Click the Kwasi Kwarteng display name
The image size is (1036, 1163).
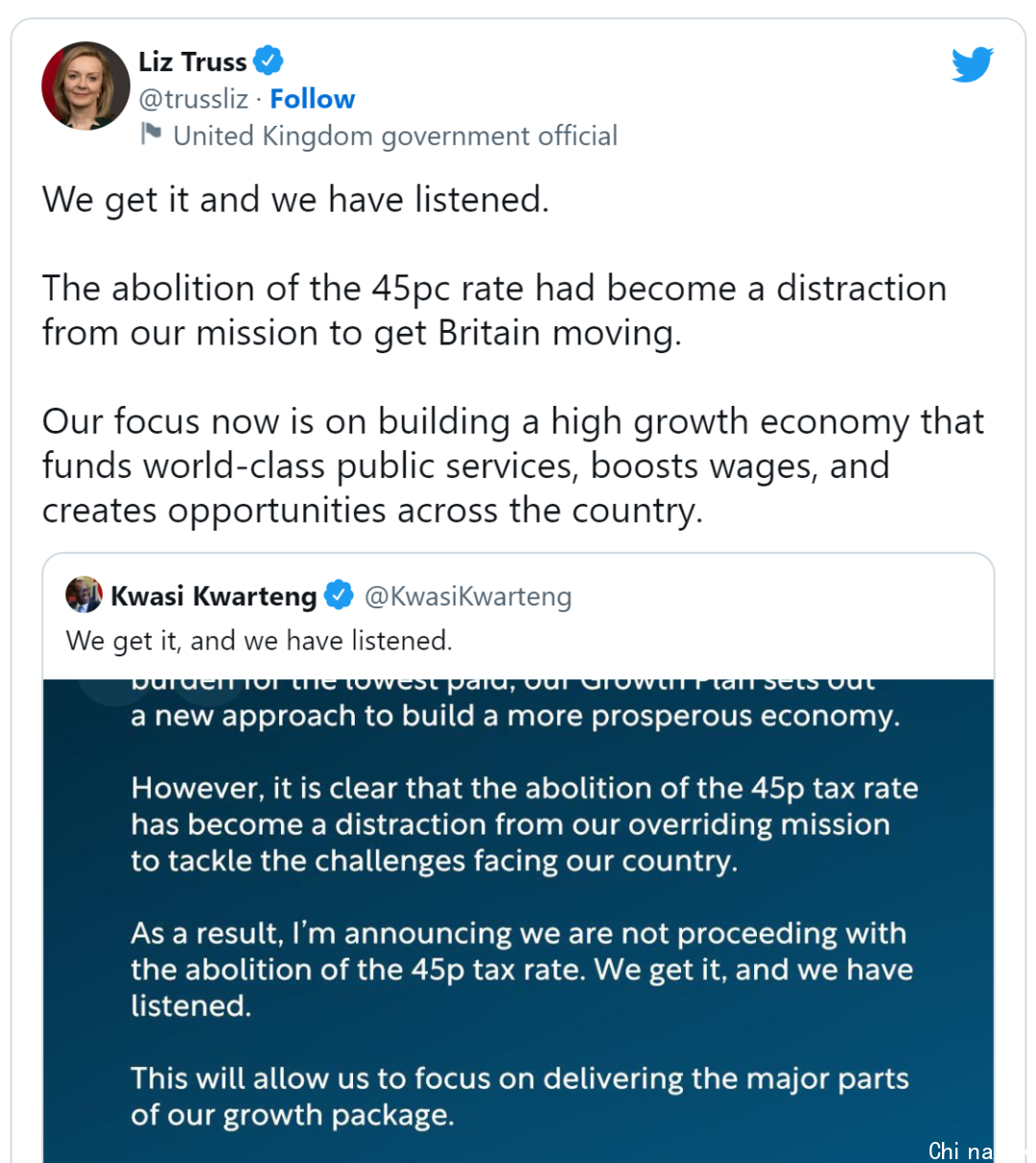[214, 596]
